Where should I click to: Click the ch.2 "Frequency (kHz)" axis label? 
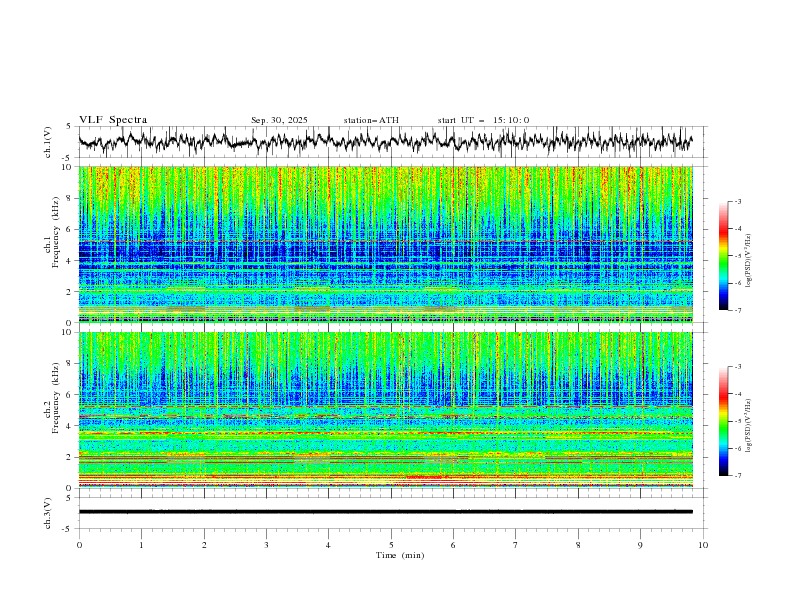pos(55,398)
